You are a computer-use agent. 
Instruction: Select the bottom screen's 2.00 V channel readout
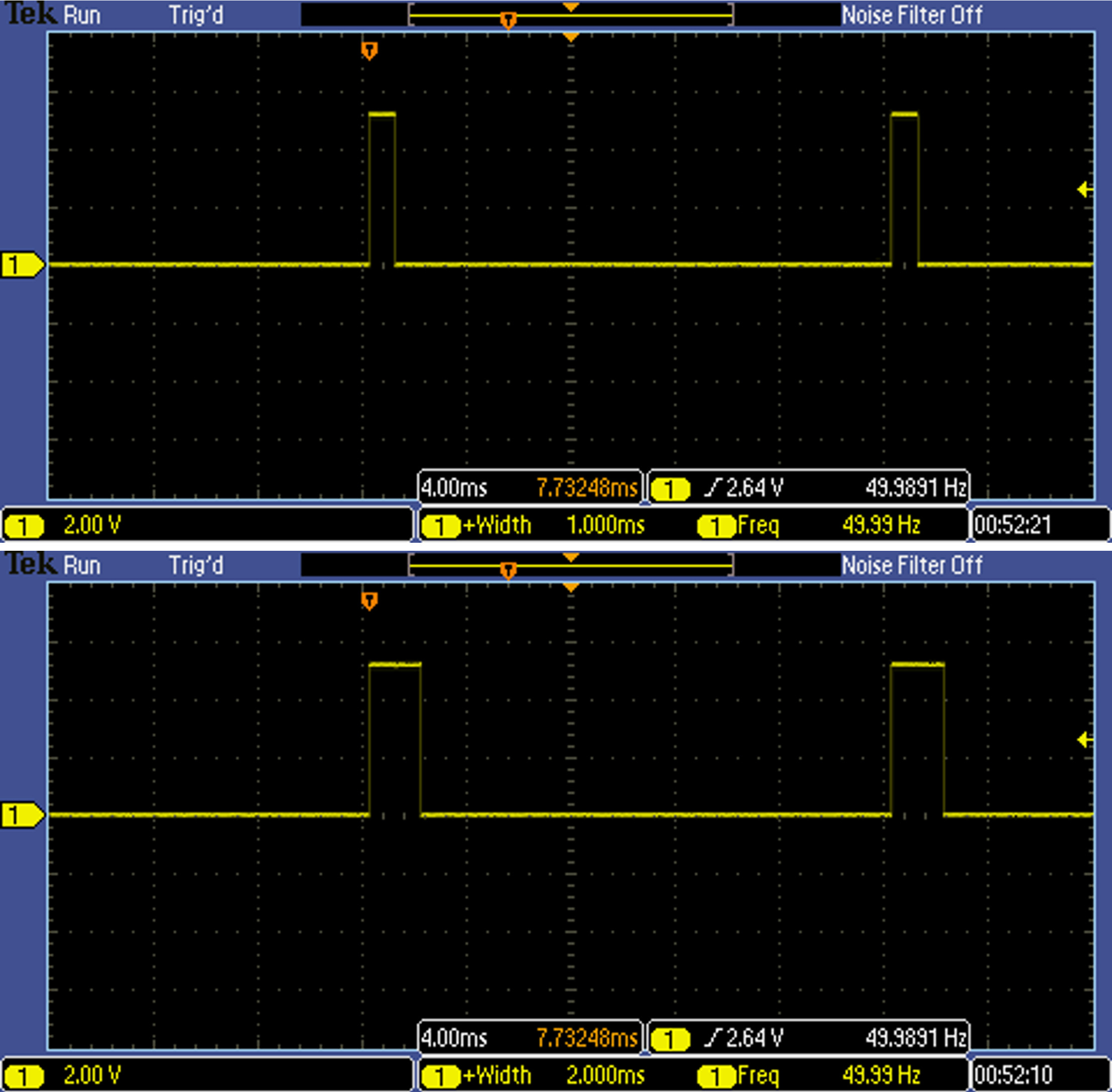92,1075
